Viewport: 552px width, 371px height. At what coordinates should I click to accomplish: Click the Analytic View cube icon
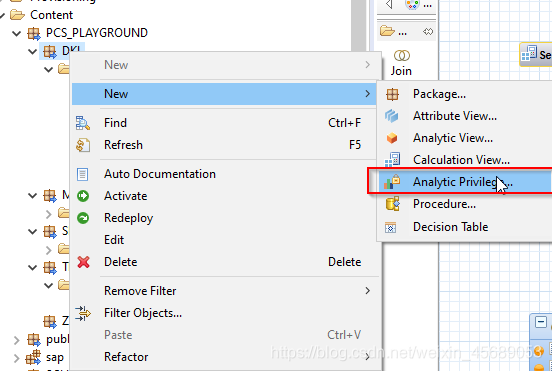[391, 138]
